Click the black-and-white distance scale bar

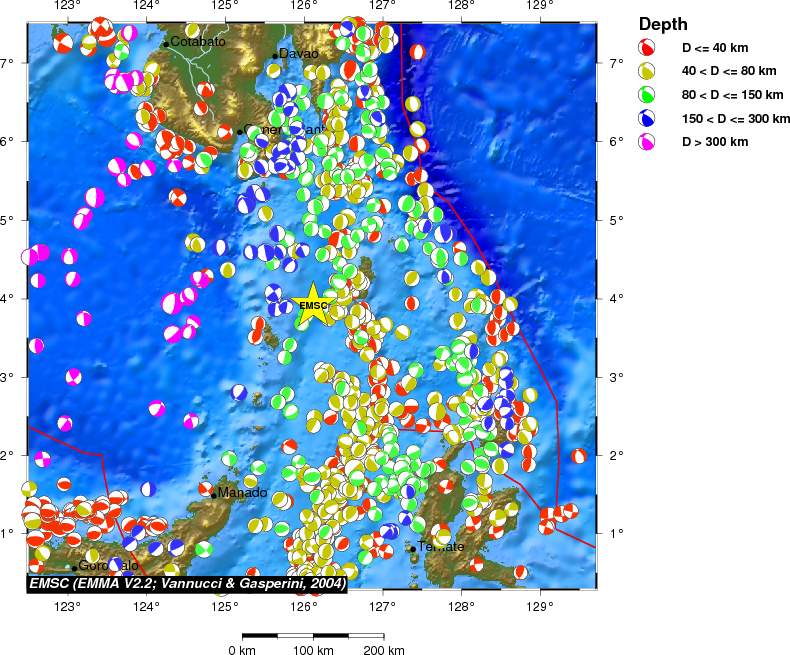pos(313,634)
